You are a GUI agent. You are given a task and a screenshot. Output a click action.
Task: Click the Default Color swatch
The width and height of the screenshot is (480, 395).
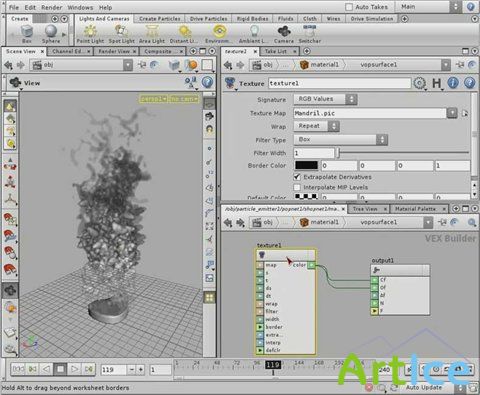tap(306, 197)
